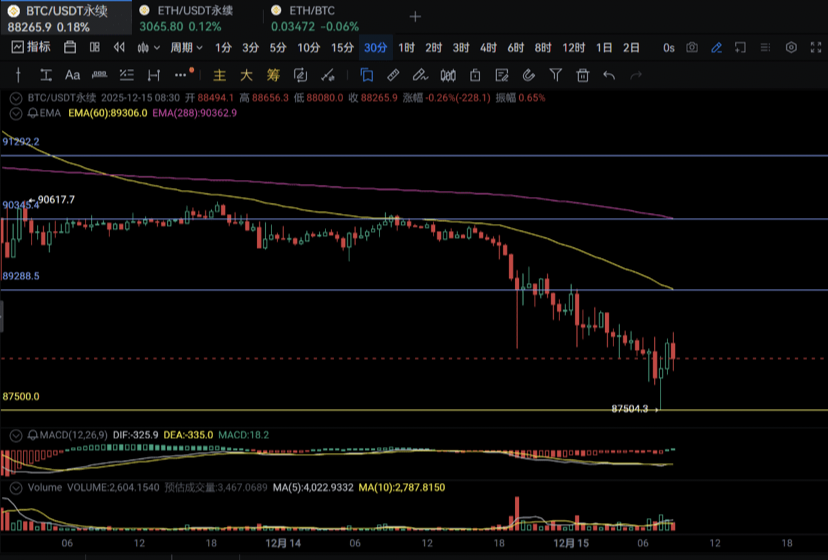Toggle the EMA indicator alert bell
The height and width of the screenshot is (560, 828).
coord(33,114)
